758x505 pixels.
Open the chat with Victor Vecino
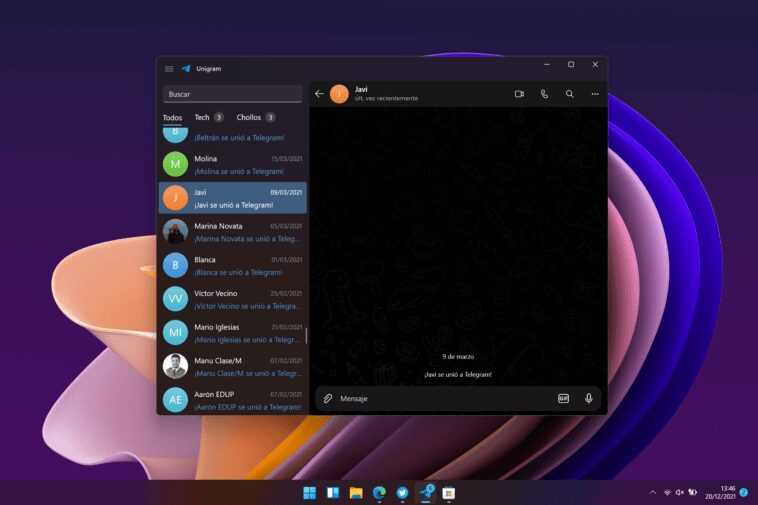click(x=233, y=299)
